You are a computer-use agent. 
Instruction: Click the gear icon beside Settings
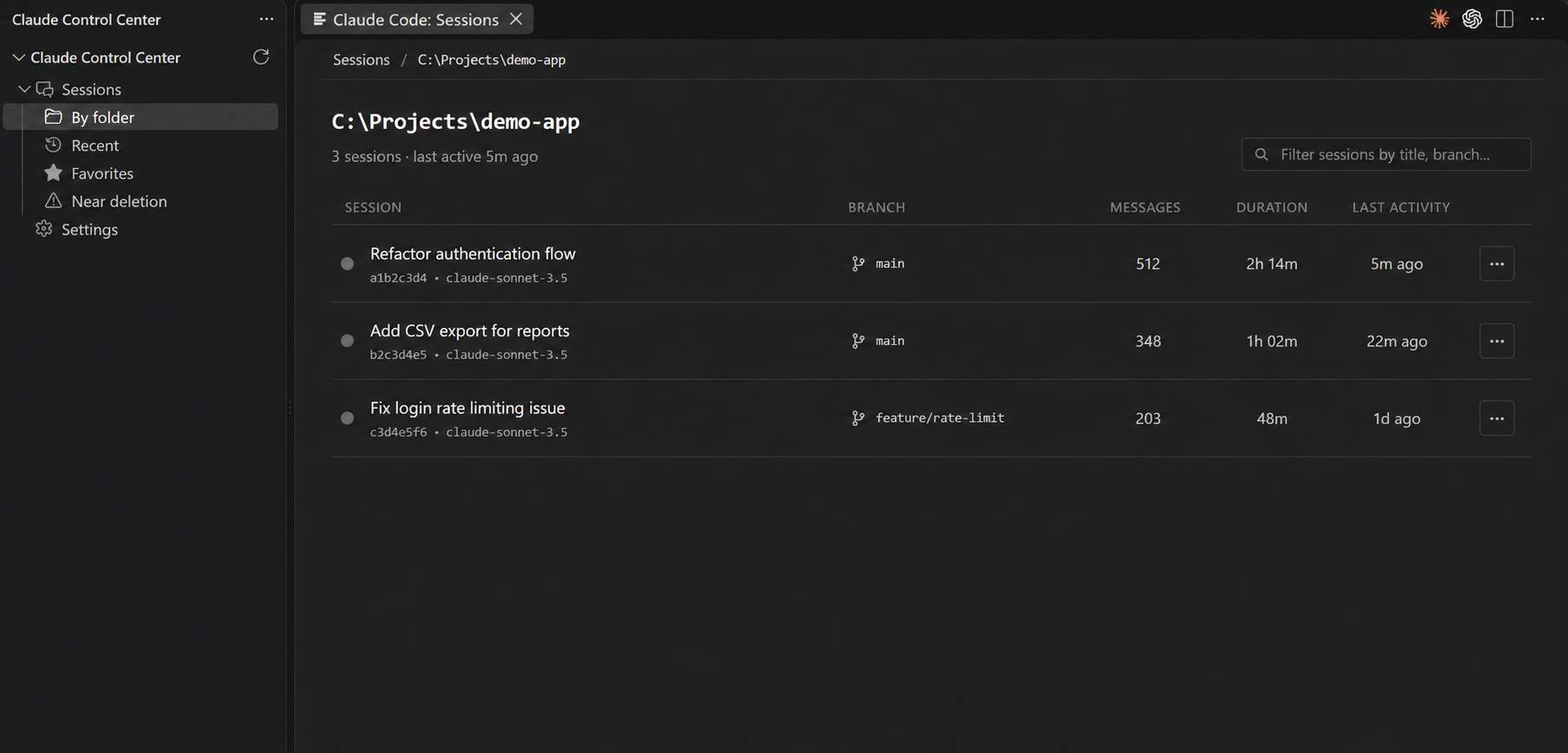[44, 229]
